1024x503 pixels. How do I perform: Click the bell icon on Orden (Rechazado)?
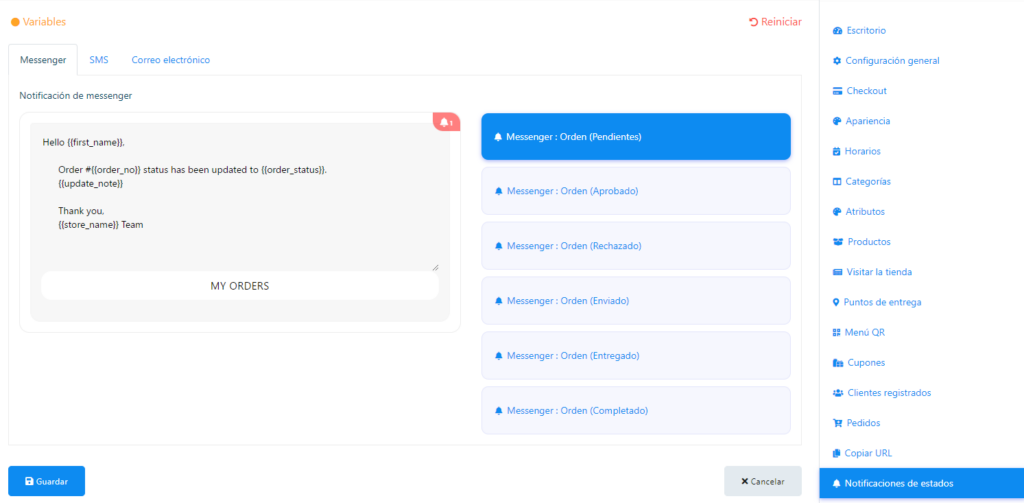498,246
